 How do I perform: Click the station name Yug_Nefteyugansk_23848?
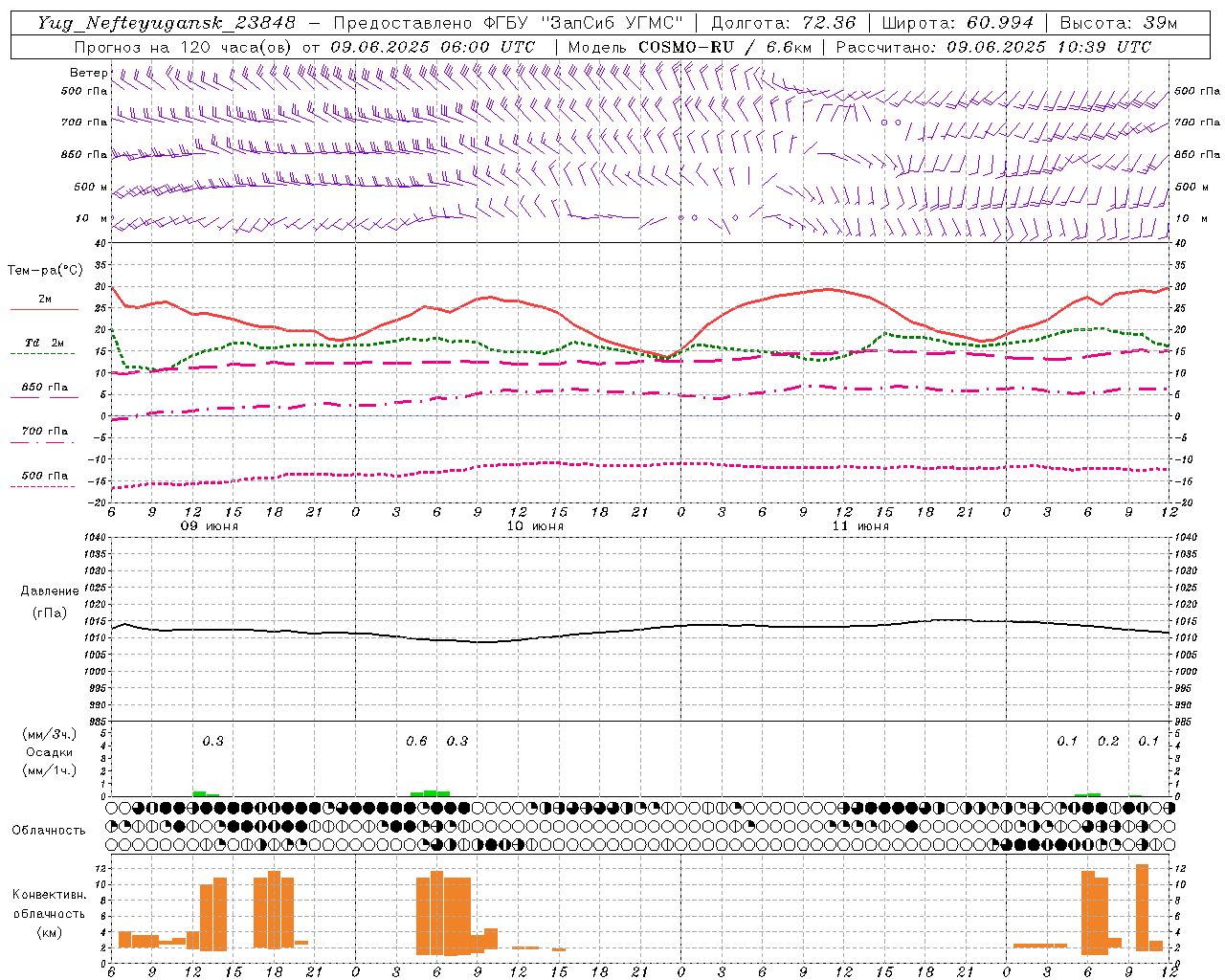(167, 23)
